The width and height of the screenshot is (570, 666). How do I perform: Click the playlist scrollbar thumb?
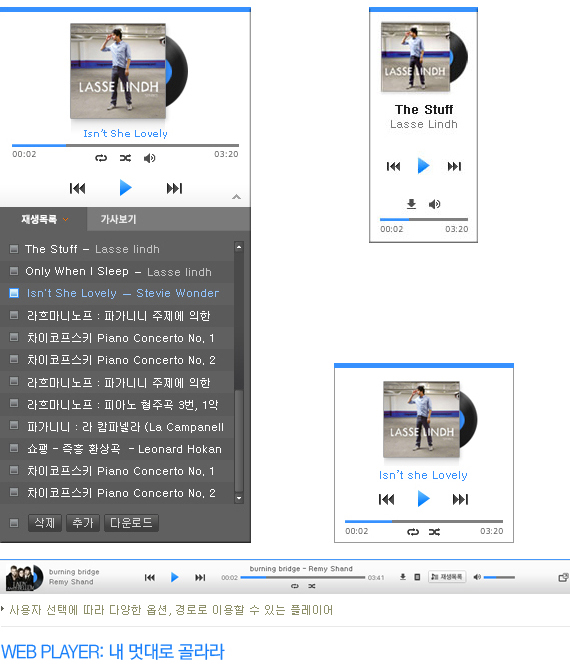(239, 440)
